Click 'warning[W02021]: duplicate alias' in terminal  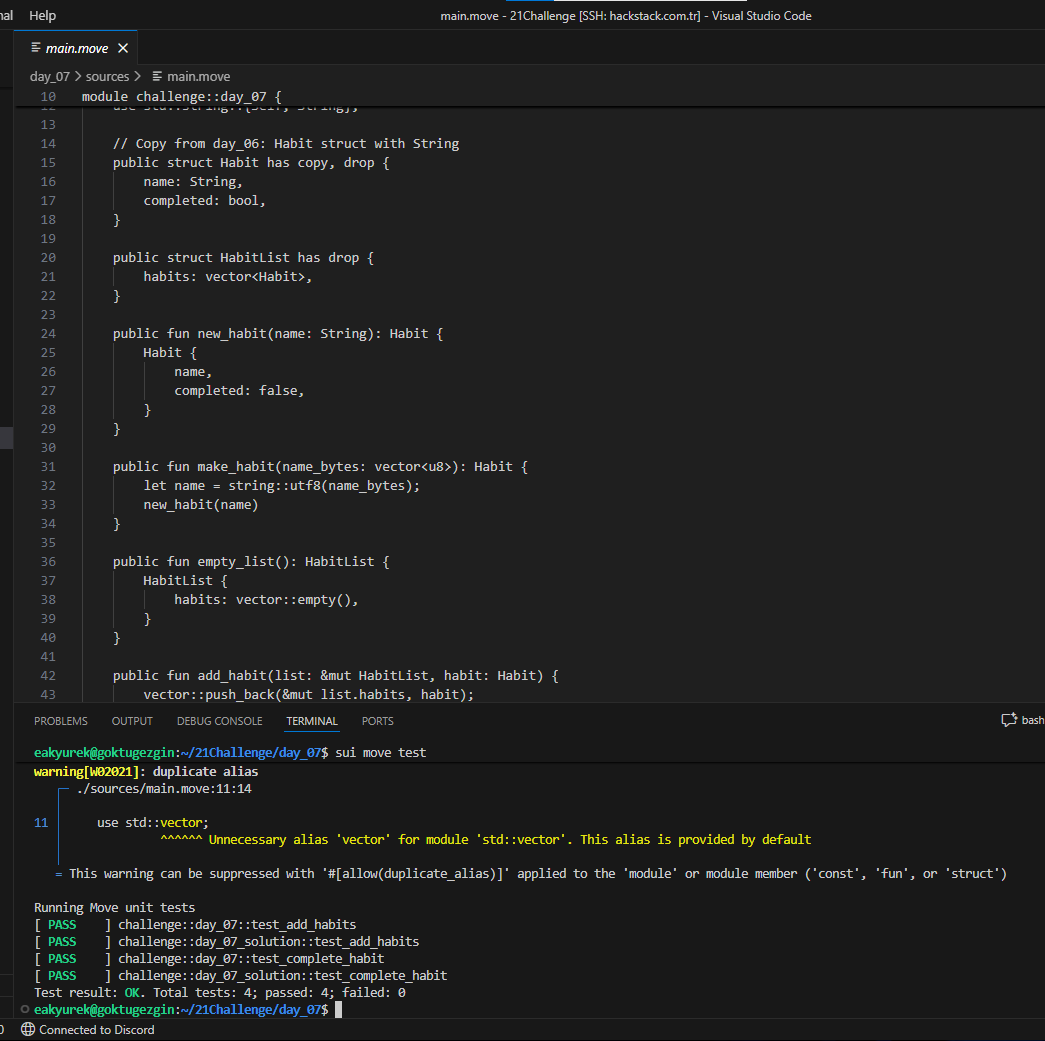click(x=146, y=772)
